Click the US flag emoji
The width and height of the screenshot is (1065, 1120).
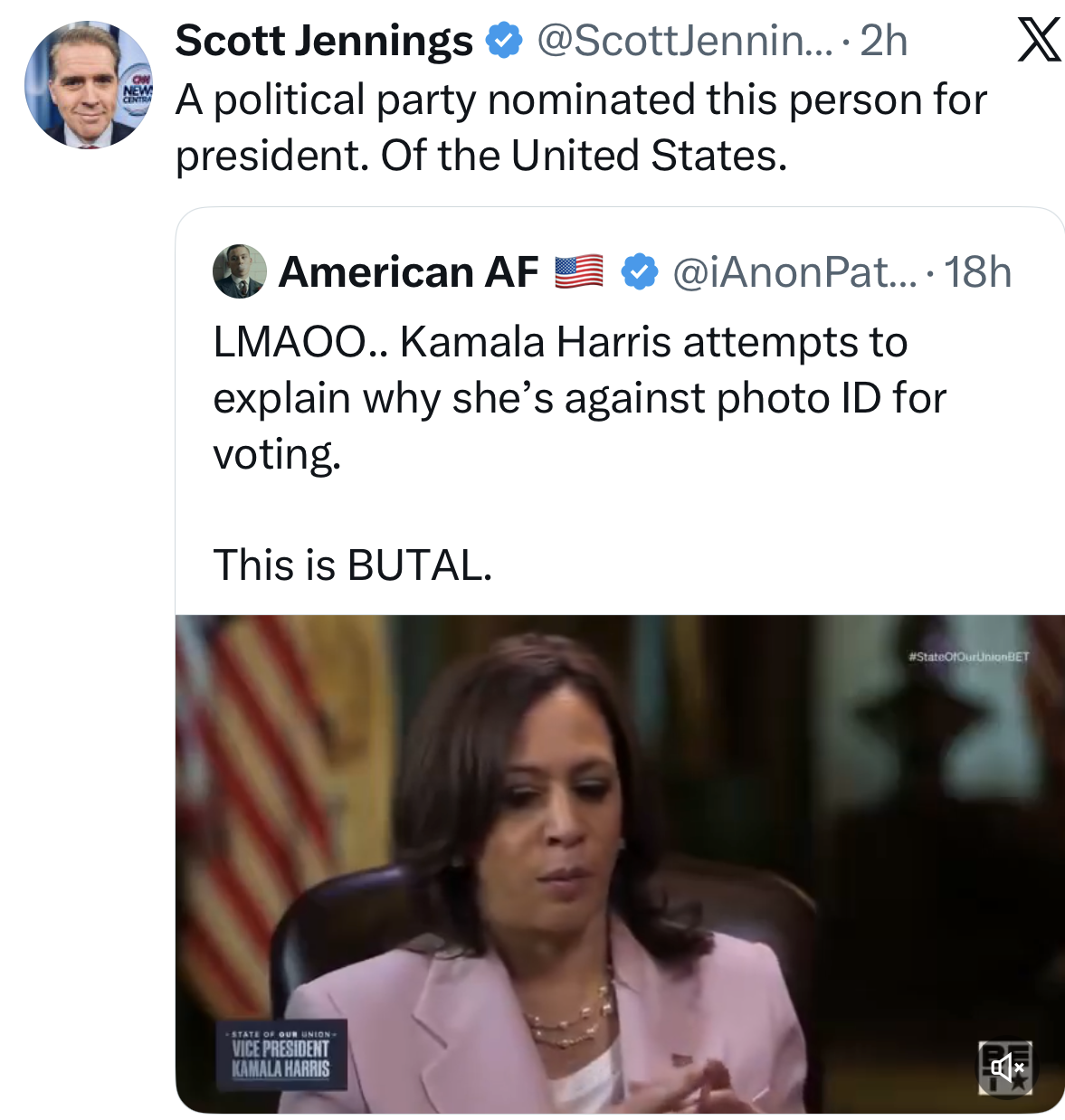pos(579,271)
